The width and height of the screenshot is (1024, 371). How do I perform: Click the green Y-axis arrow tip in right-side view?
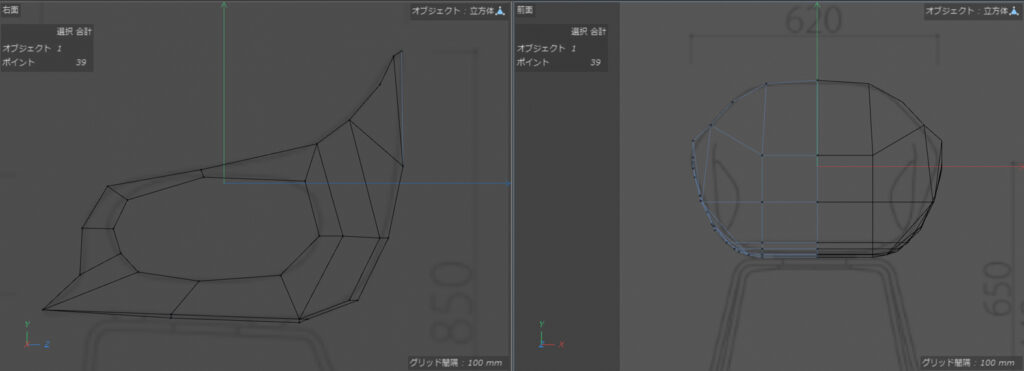224,5
